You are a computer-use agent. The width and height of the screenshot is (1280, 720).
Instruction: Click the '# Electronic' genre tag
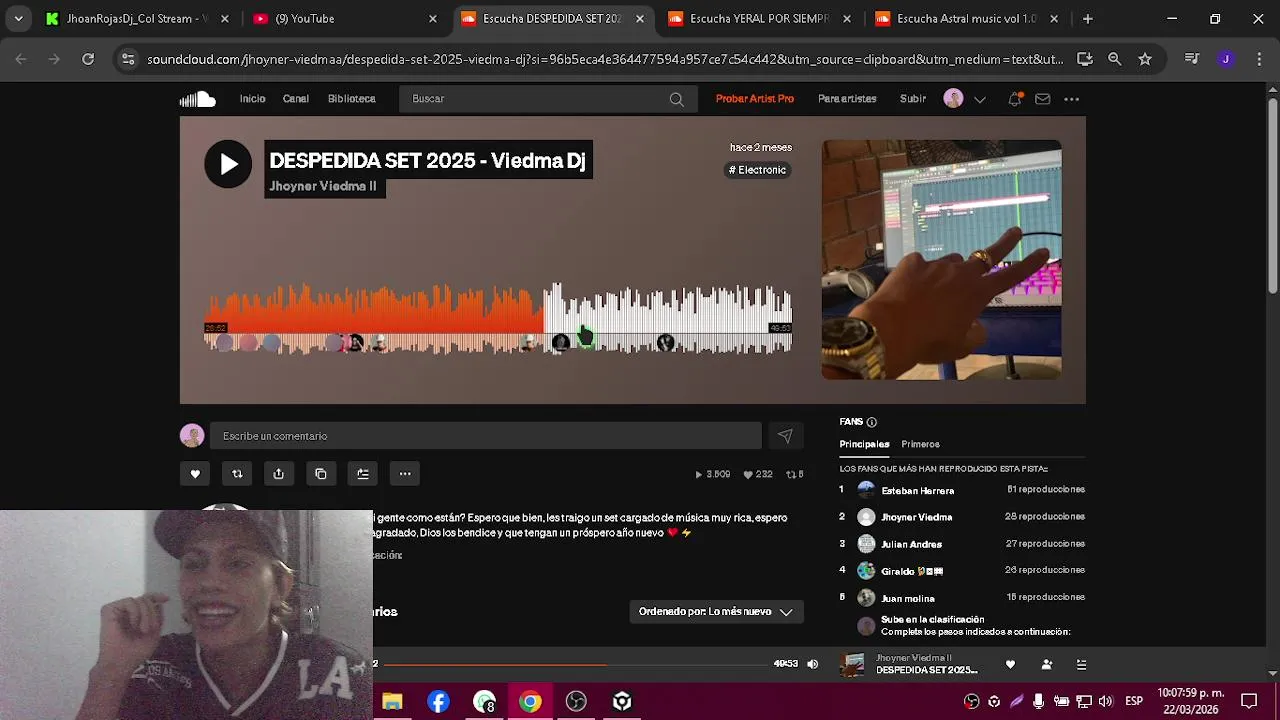click(x=758, y=170)
